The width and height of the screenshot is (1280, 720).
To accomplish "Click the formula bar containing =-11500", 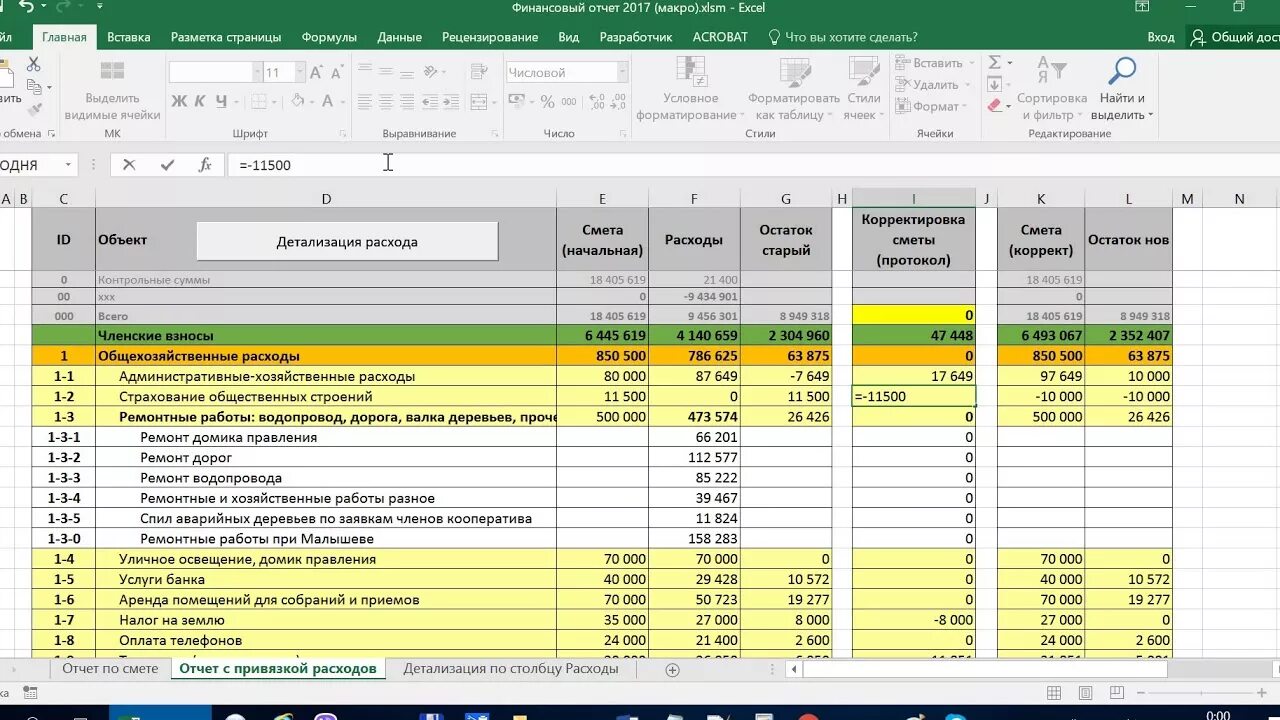I will tap(754, 165).
